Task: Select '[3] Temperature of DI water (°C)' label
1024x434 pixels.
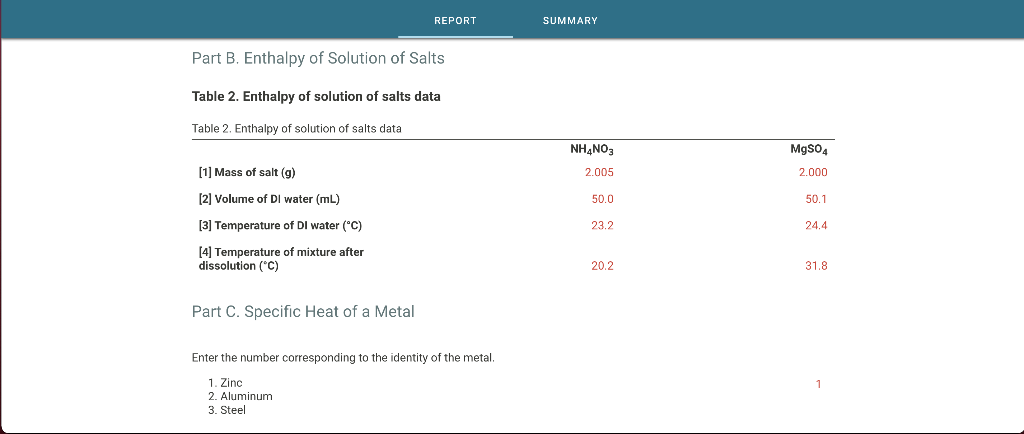Action: click(x=280, y=226)
